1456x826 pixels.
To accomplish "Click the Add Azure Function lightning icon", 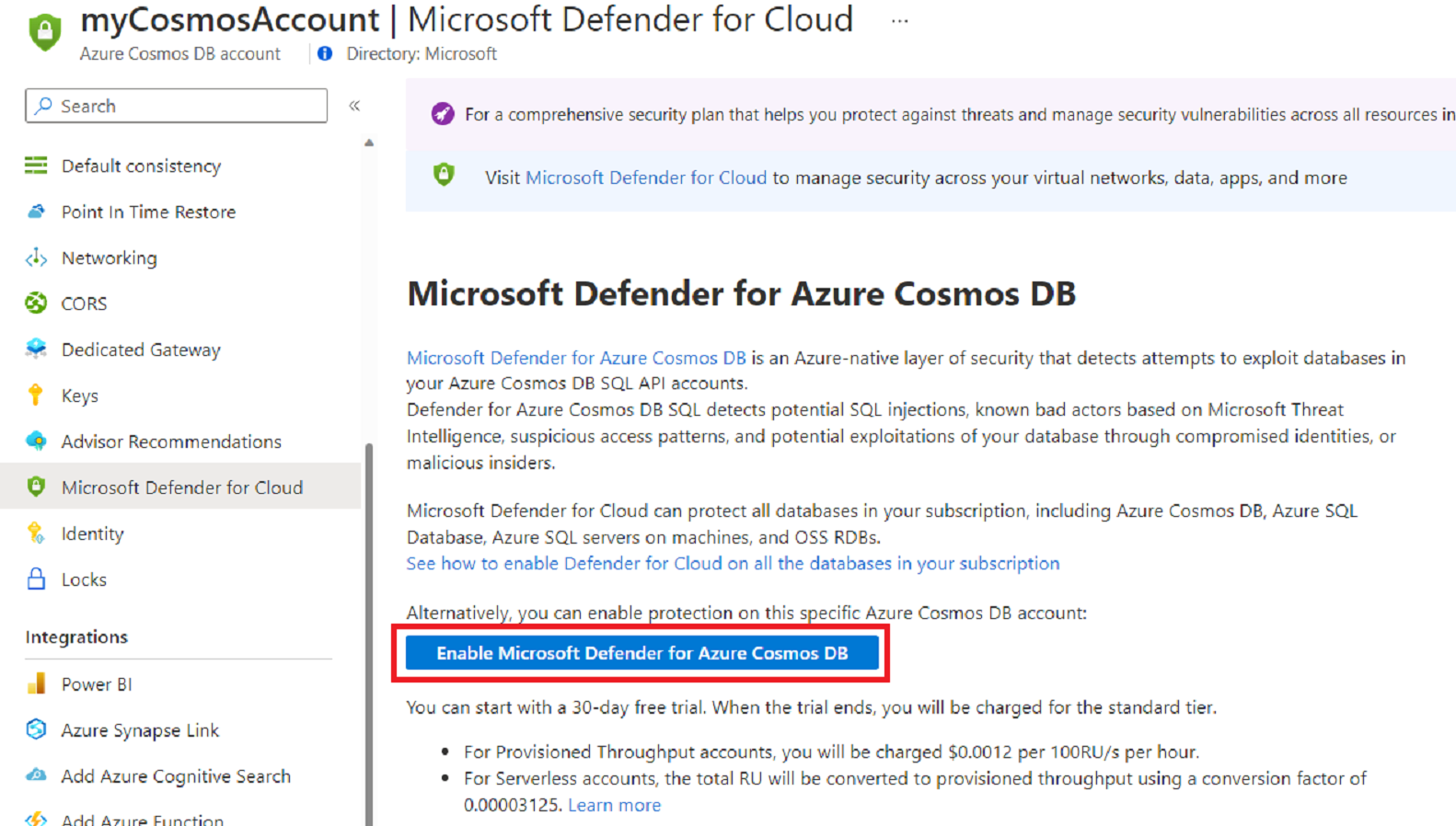I will (x=36, y=819).
